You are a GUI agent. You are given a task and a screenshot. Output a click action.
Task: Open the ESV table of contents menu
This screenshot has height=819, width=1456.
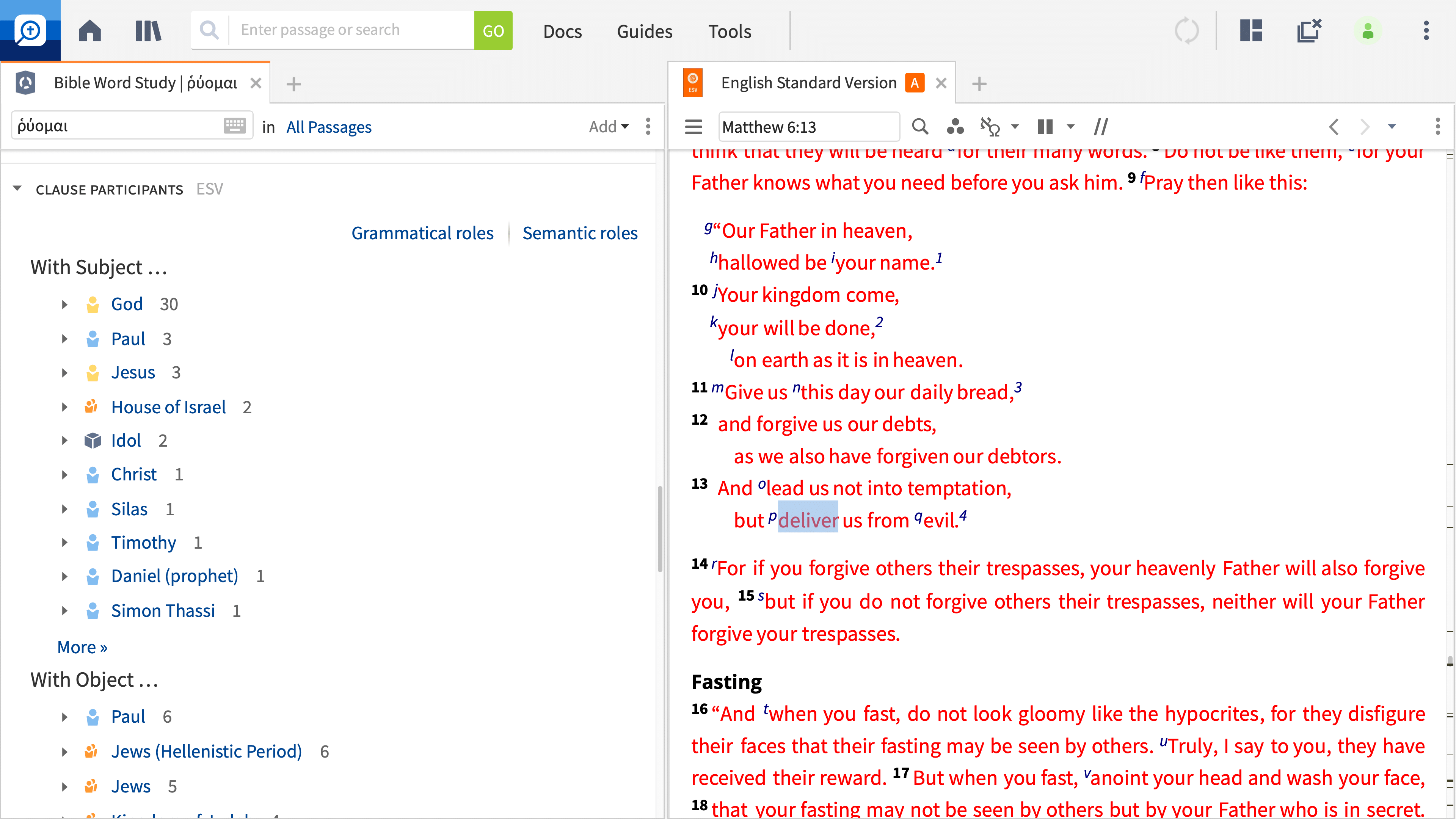tap(693, 127)
